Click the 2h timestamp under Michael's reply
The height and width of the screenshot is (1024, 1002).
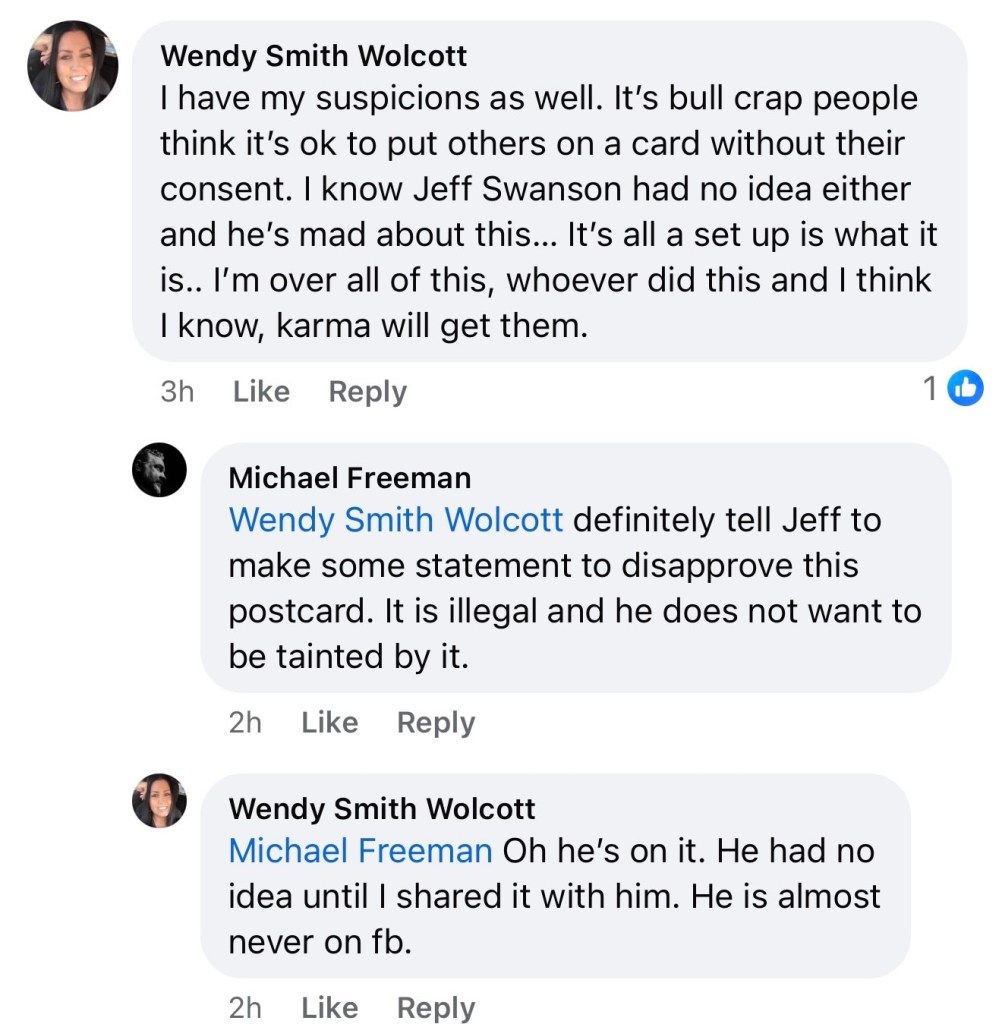(245, 722)
